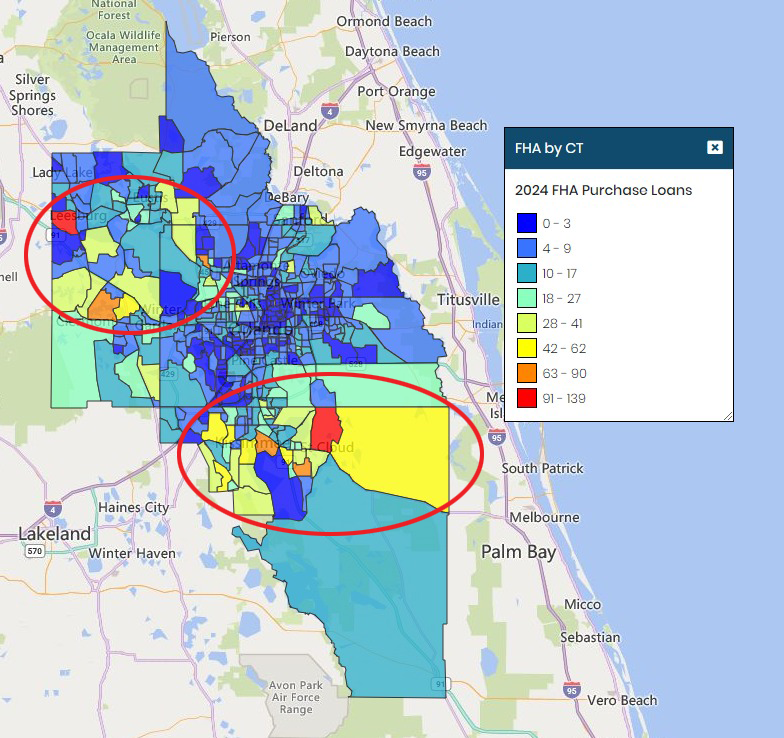Click the orange 63 - 90 legend swatch

point(526,373)
